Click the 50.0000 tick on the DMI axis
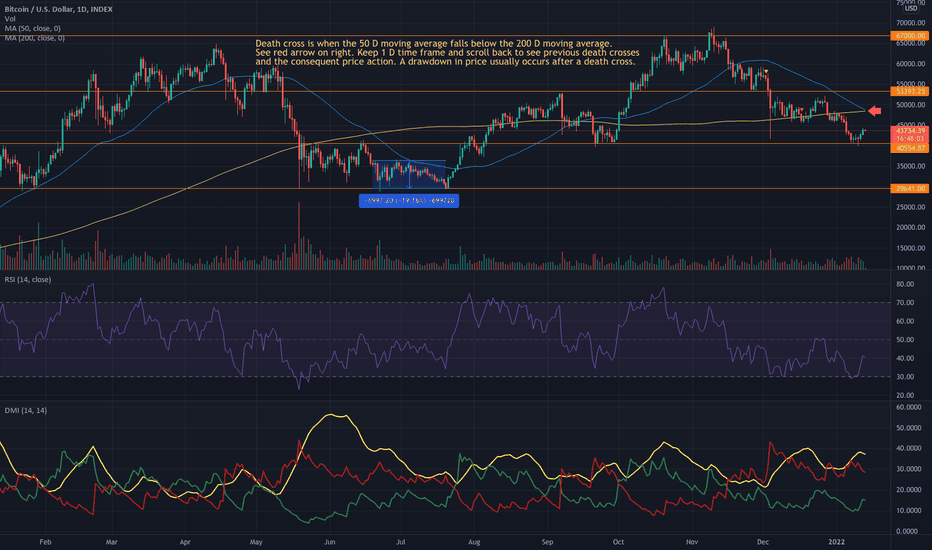 [908, 428]
